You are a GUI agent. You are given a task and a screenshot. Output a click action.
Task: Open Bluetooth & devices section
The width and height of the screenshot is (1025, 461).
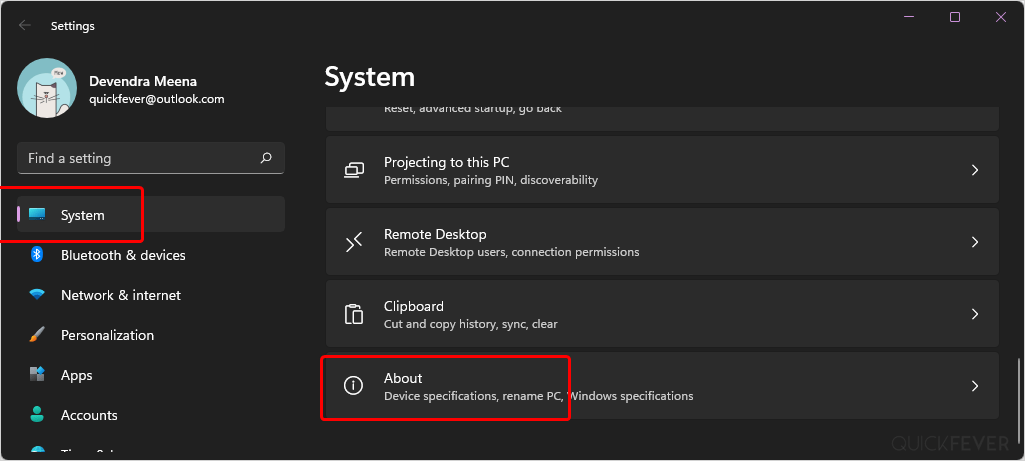151,255
